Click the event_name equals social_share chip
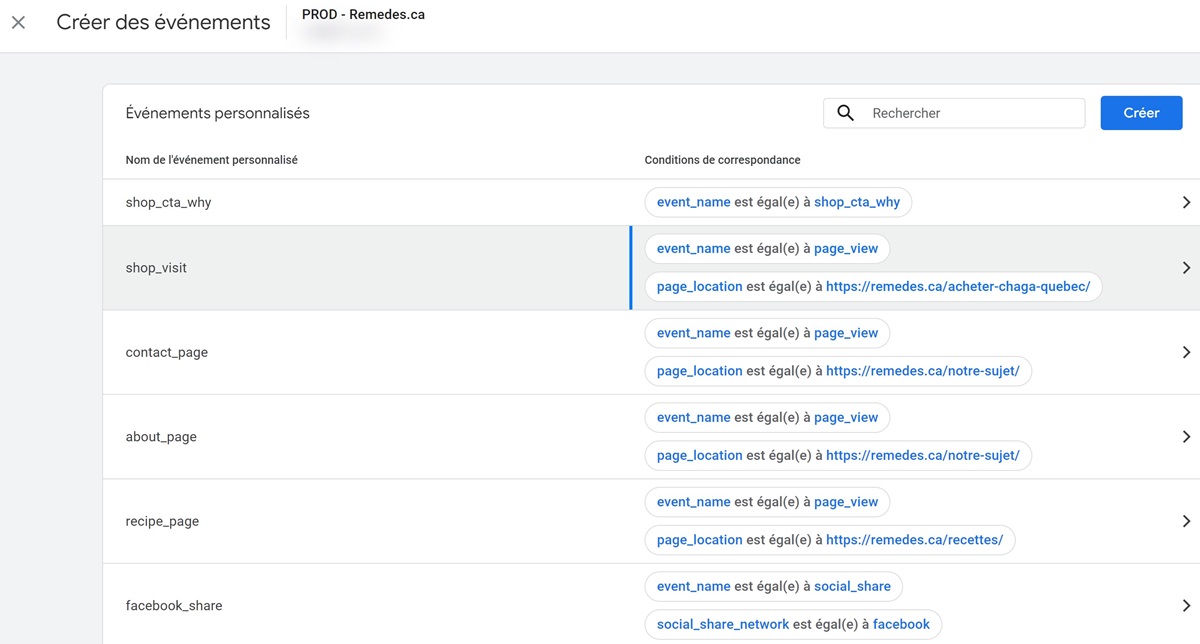1200x644 pixels. click(x=774, y=586)
